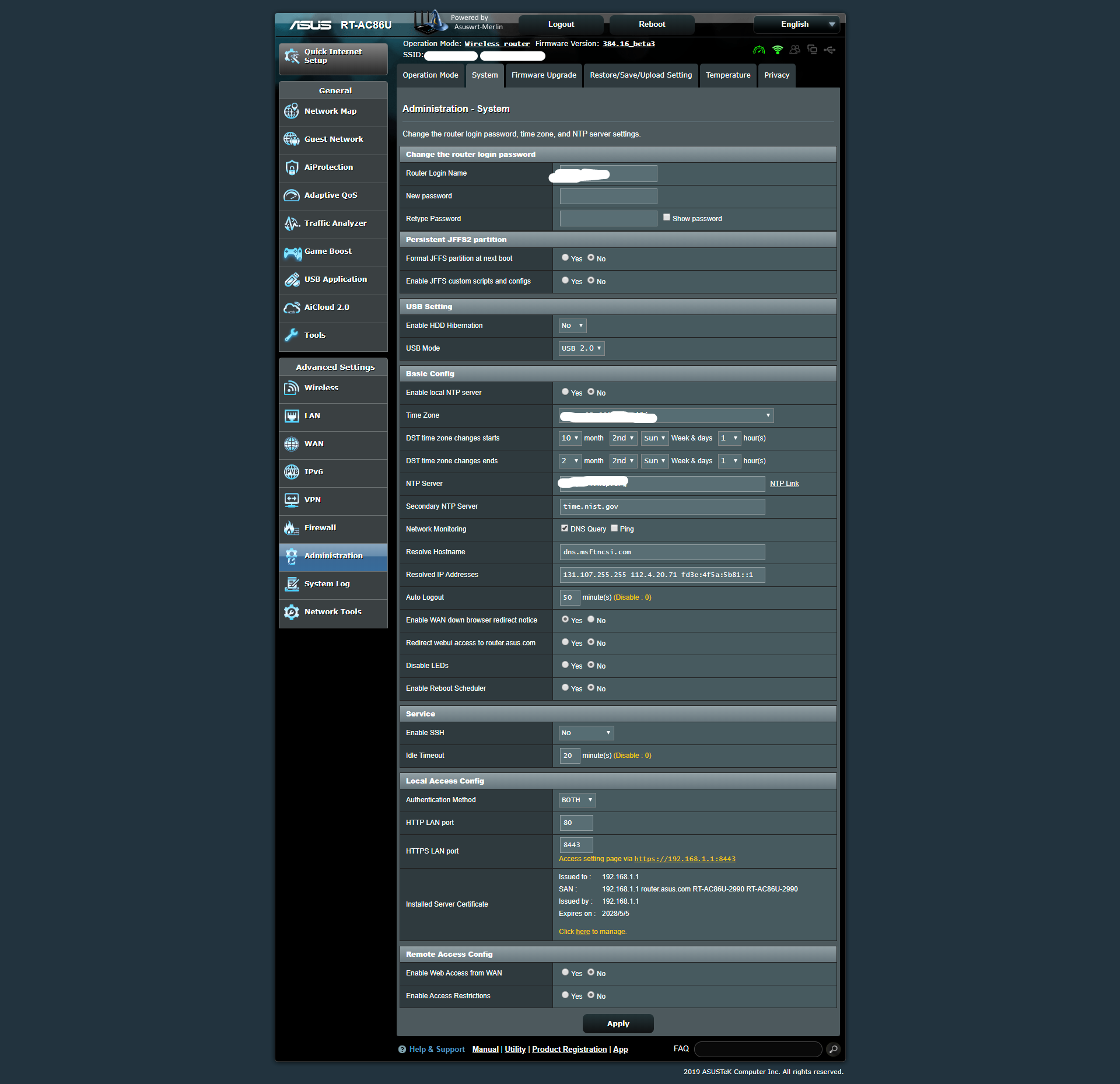Open LAN settings icon

pyautogui.click(x=292, y=416)
